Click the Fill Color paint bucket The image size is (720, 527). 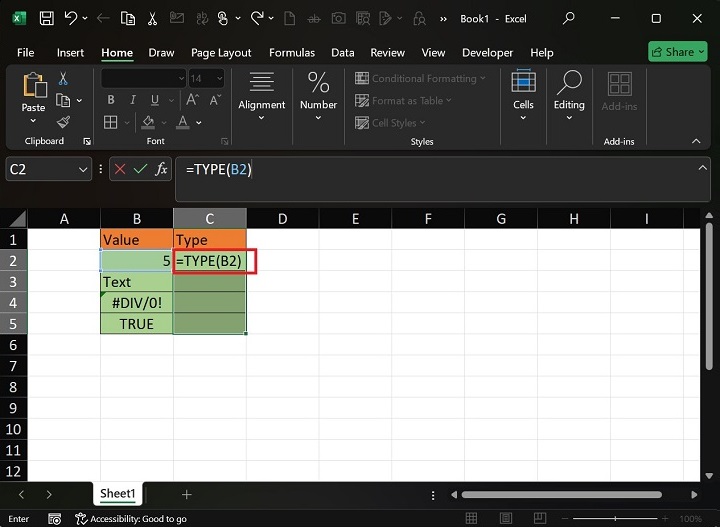pyautogui.click(x=148, y=123)
